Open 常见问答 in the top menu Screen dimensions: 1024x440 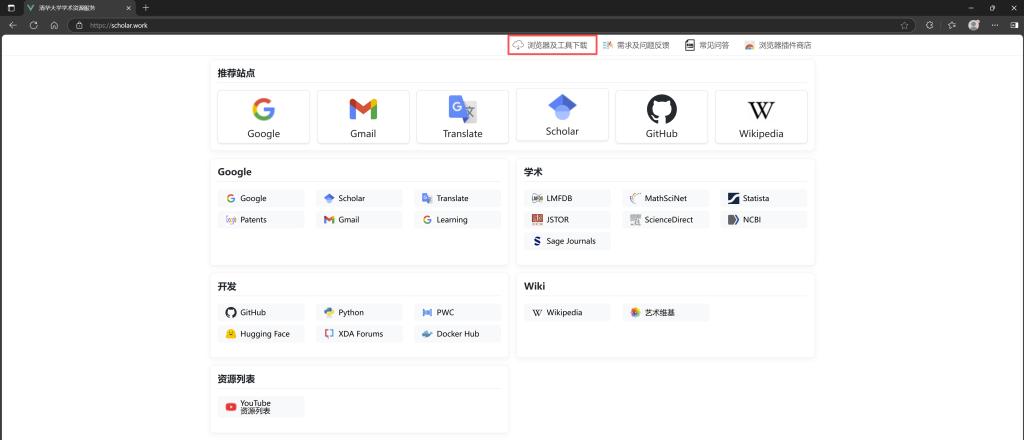(707, 45)
